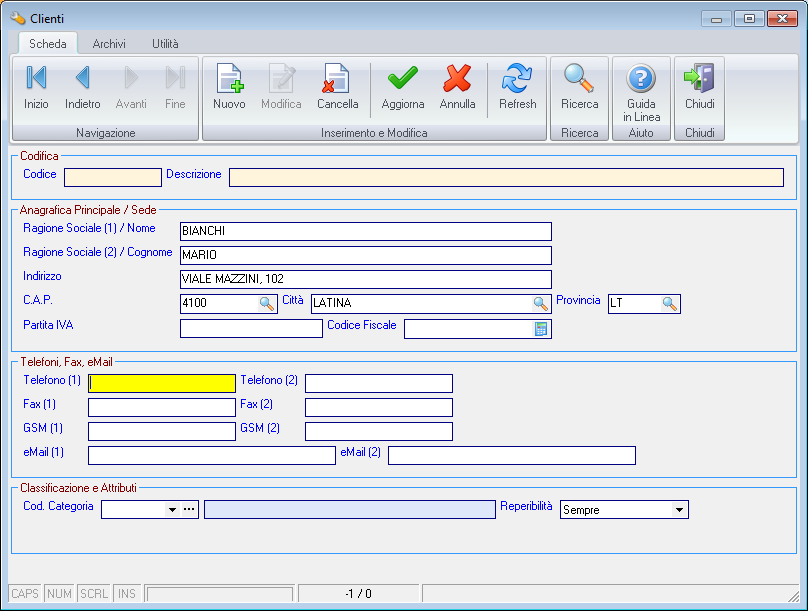Reload data with the Refresh icon
Image resolution: width=808 pixels, height=611 pixels.
(x=517, y=88)
